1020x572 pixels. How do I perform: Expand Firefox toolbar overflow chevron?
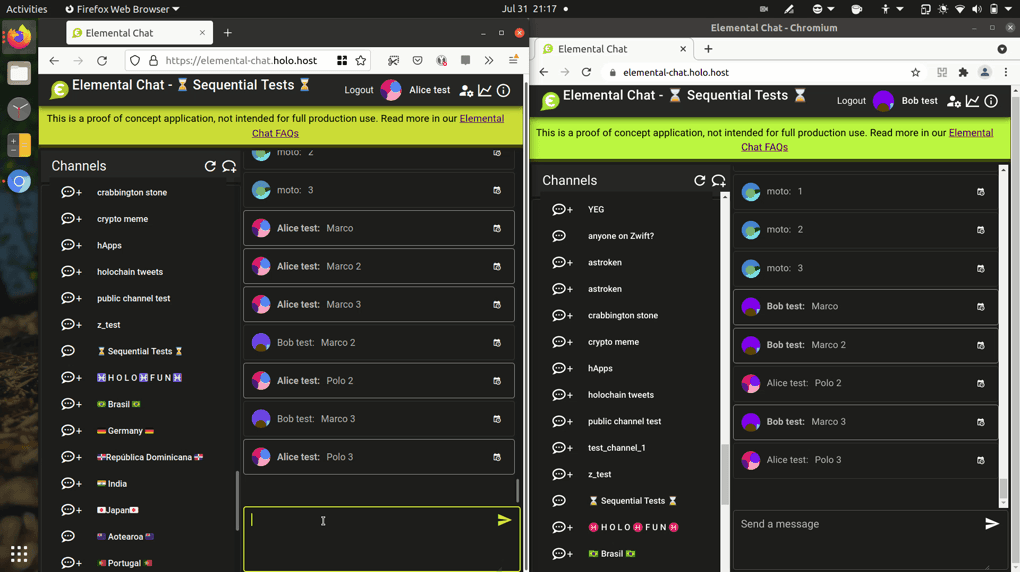click(x=489, y=61)
